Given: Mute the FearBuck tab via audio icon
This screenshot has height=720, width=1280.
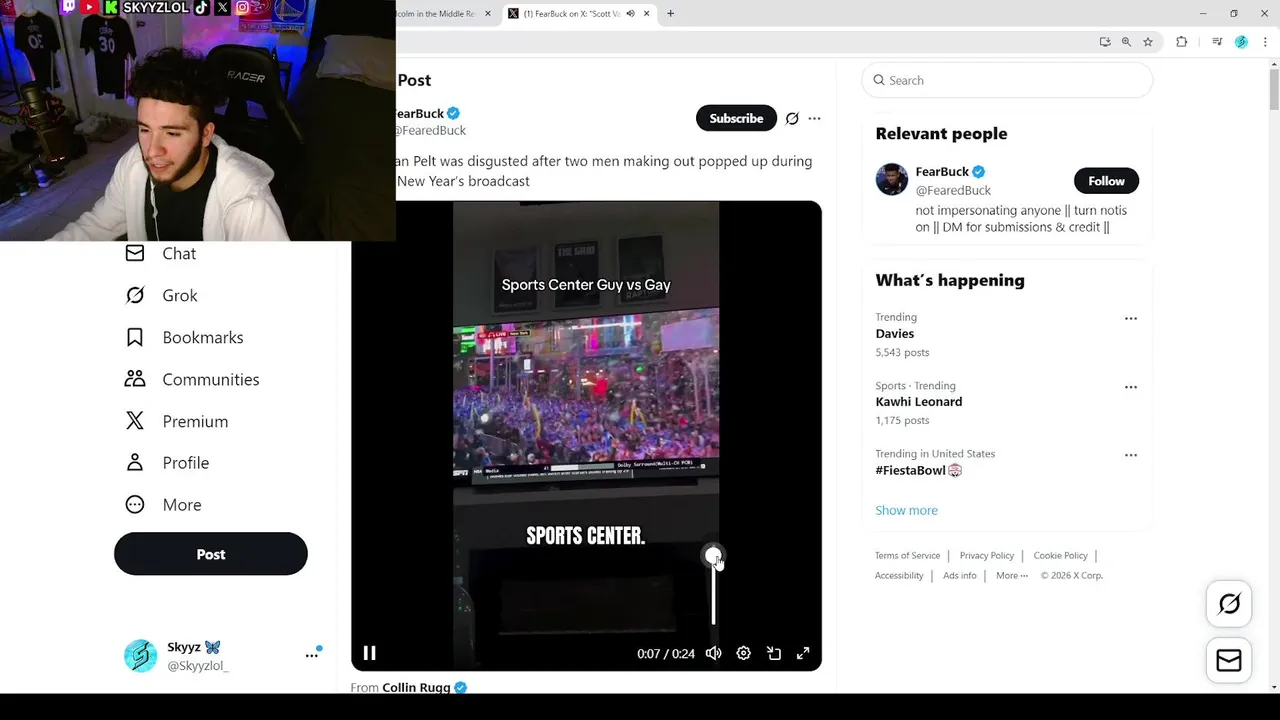Looking at the screenshot, I should [630, 13].
